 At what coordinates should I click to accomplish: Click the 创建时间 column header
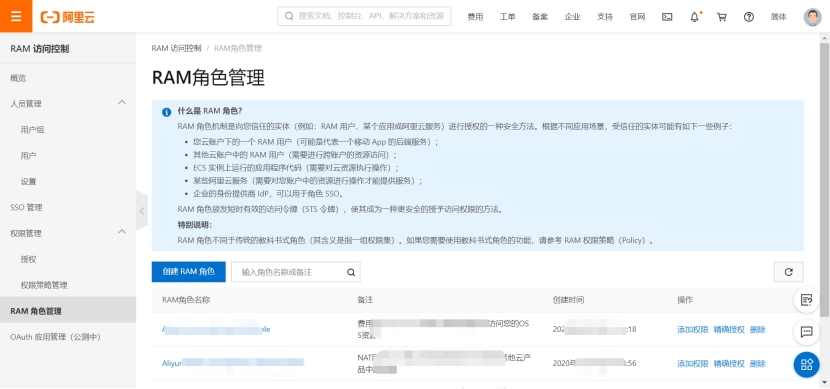568,300
